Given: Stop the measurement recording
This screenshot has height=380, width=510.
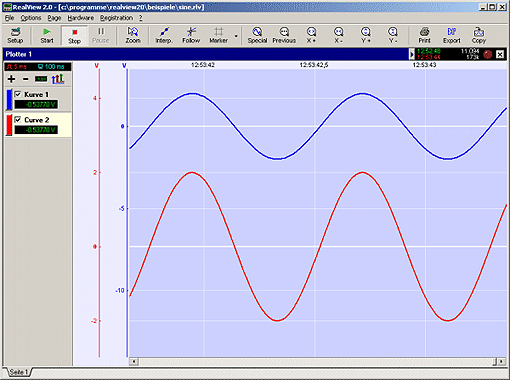Looking at the screenshot, I should [74, 35].
